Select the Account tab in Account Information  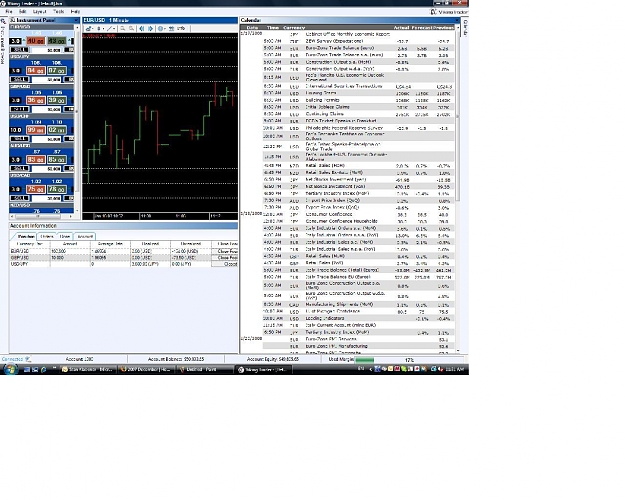[x=85, y=236]
